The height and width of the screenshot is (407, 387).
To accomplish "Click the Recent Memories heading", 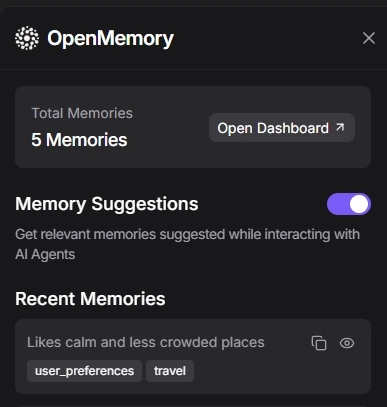I will coord(90,299).
